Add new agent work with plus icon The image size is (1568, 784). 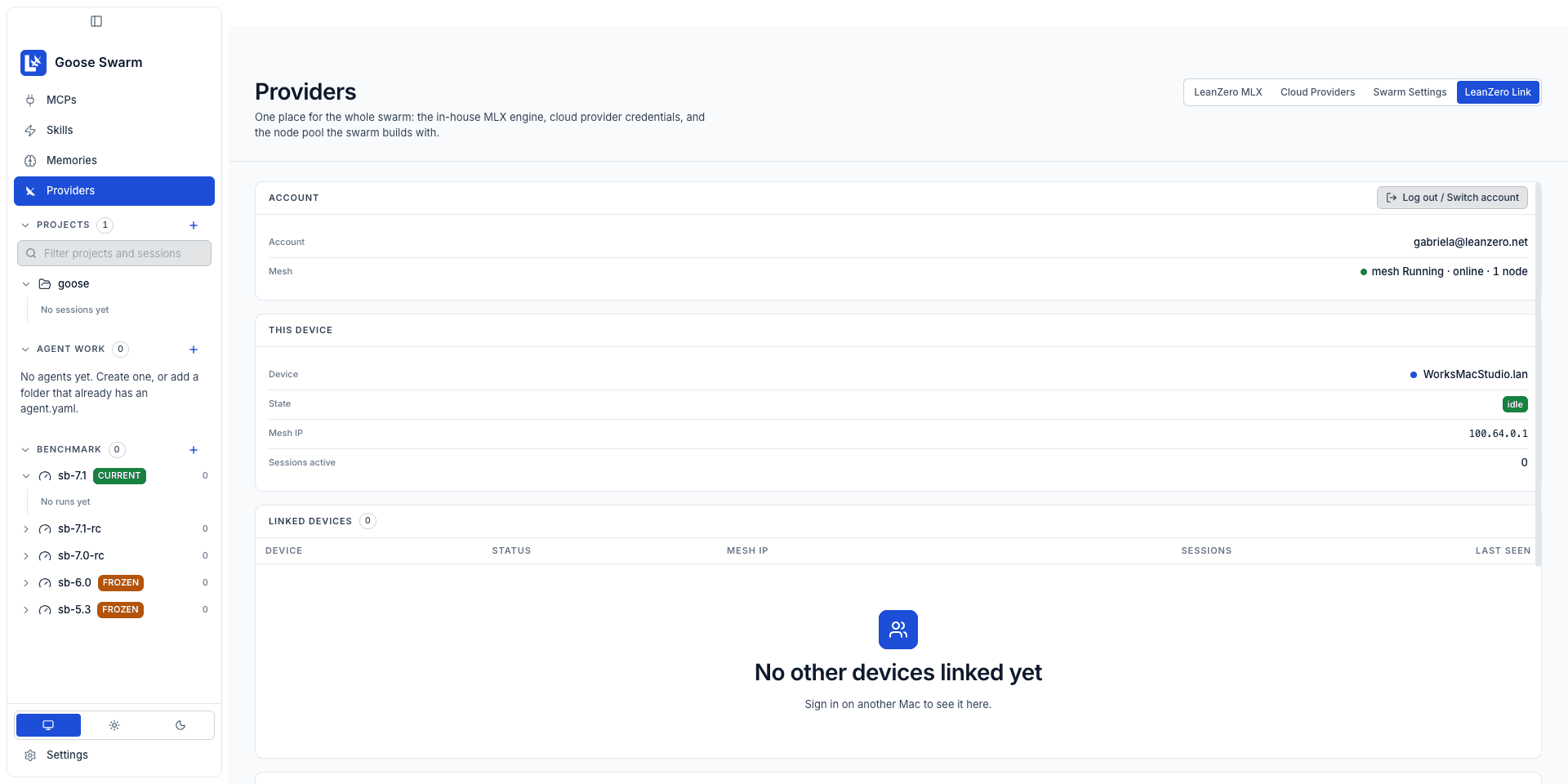(x=194, y=350)
